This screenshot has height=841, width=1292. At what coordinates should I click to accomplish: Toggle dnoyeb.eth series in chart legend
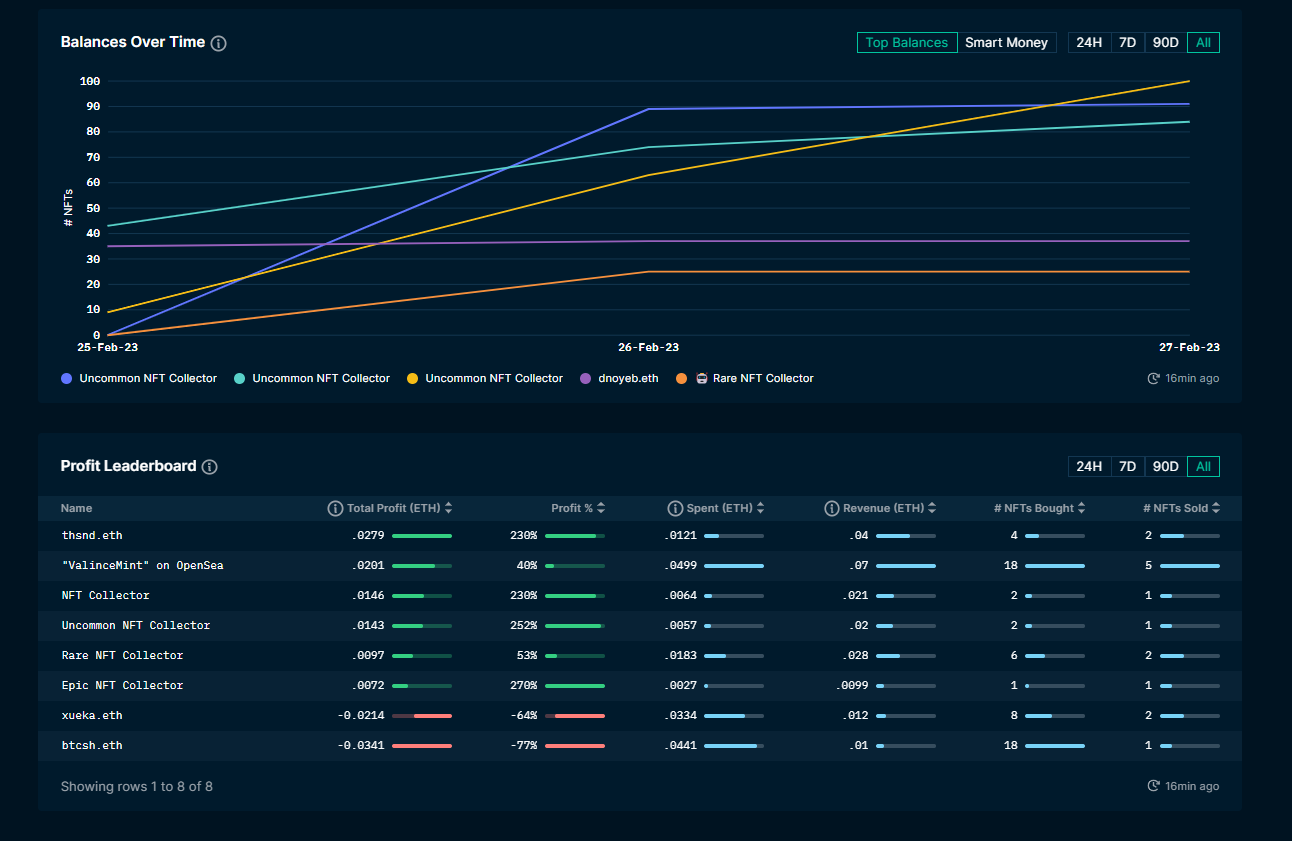[619, 379]
